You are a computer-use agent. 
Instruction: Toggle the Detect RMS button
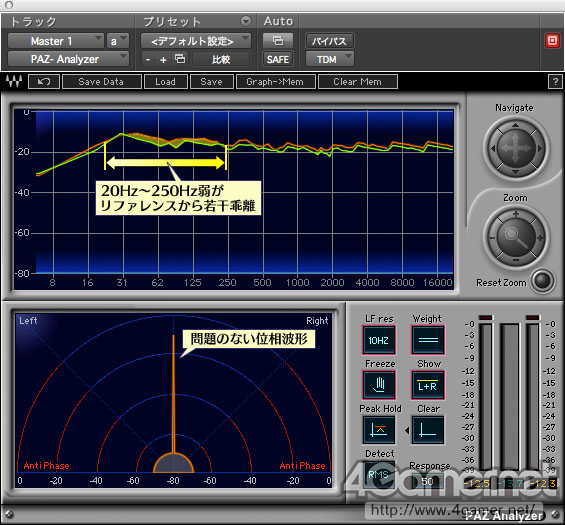click(379, 475)
